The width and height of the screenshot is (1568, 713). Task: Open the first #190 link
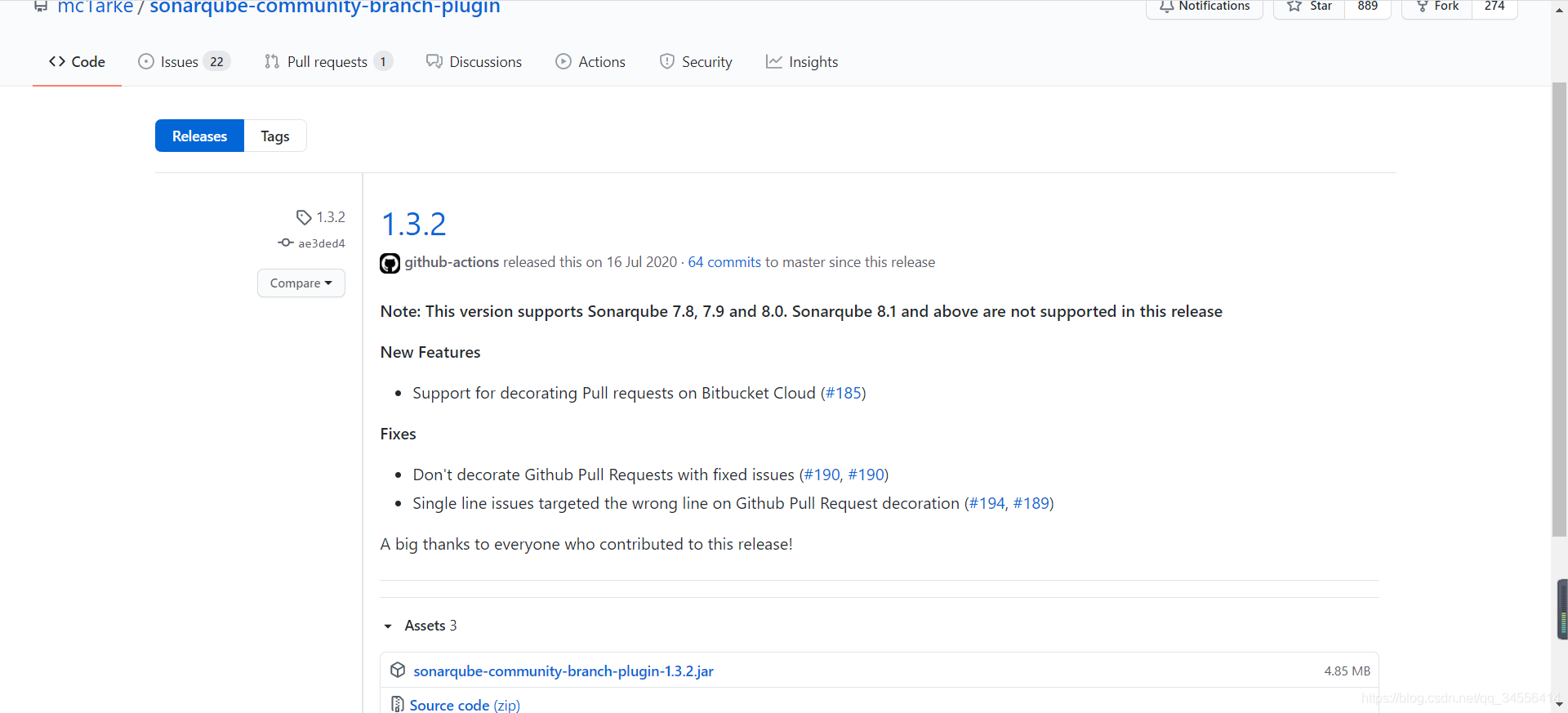point(822,475)
